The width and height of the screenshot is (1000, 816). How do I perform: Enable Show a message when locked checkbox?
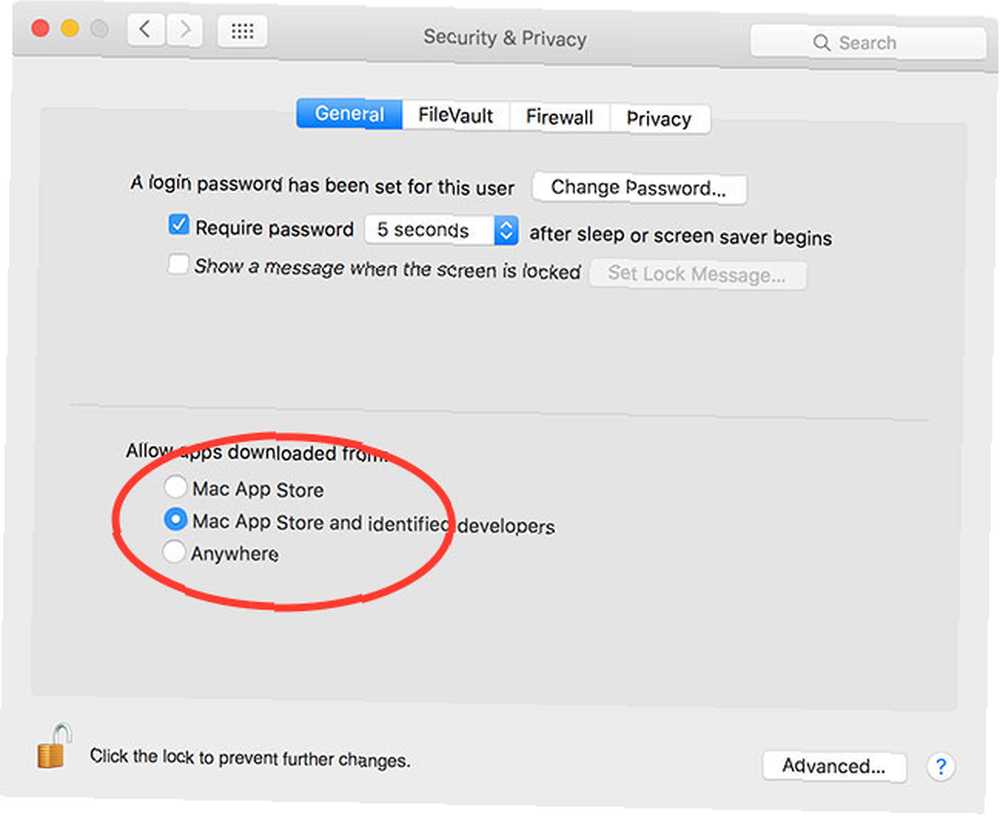(178, 264)
